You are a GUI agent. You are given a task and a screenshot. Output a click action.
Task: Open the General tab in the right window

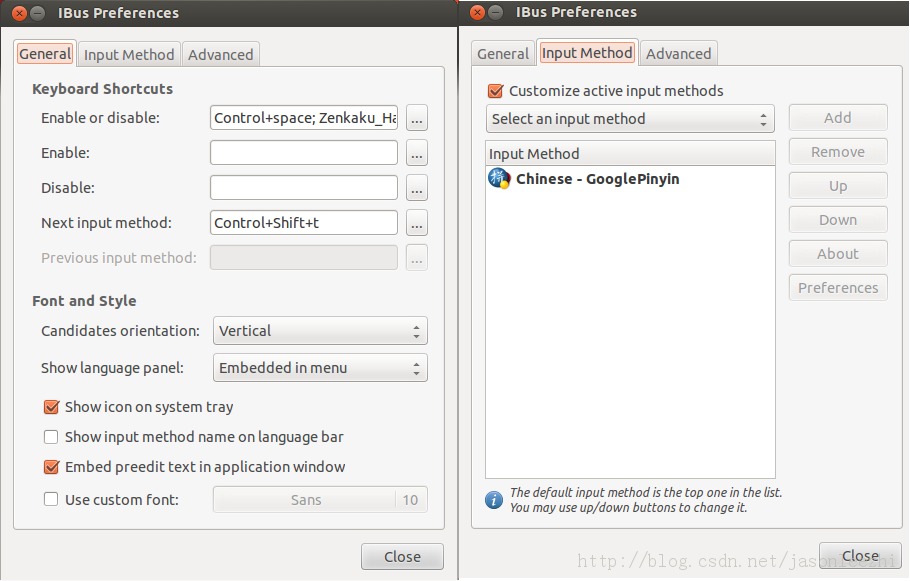coord(504,53)
